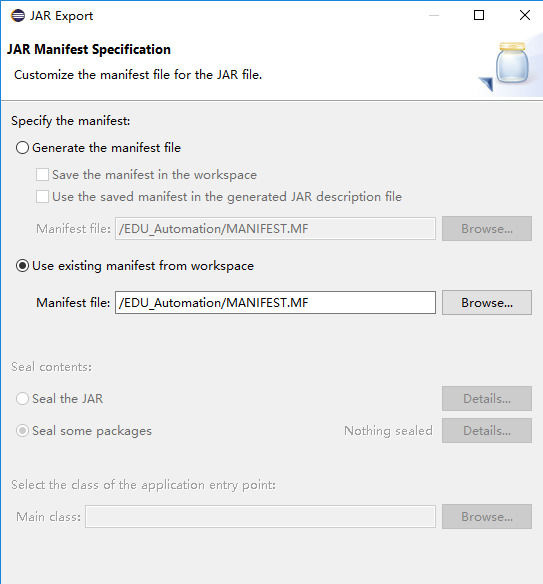Viewport: 543px width, 584px height.
Task: Close the JAR Export dialog
Action: click(525, 15)
